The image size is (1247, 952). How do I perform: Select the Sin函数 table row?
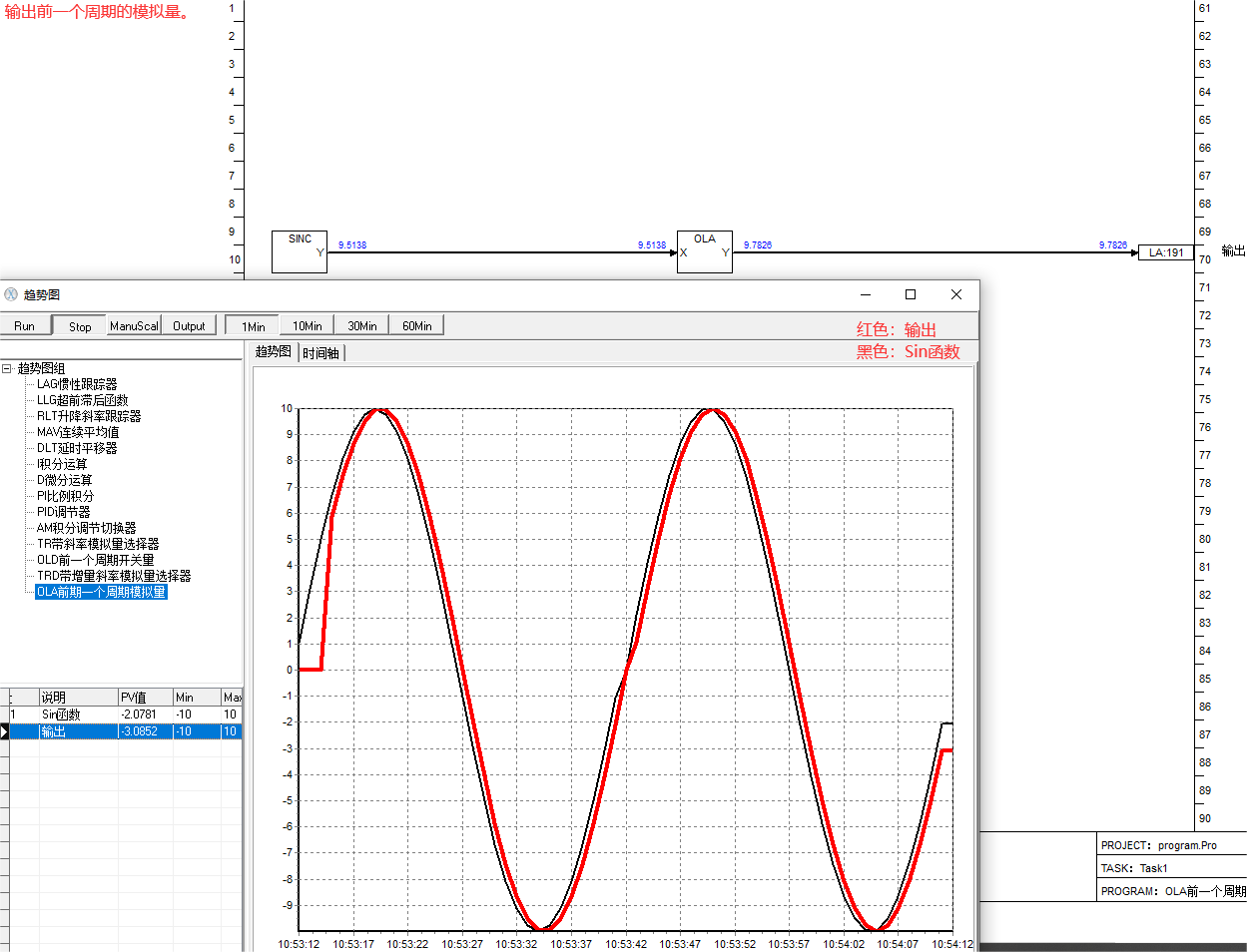coord(62,714)
